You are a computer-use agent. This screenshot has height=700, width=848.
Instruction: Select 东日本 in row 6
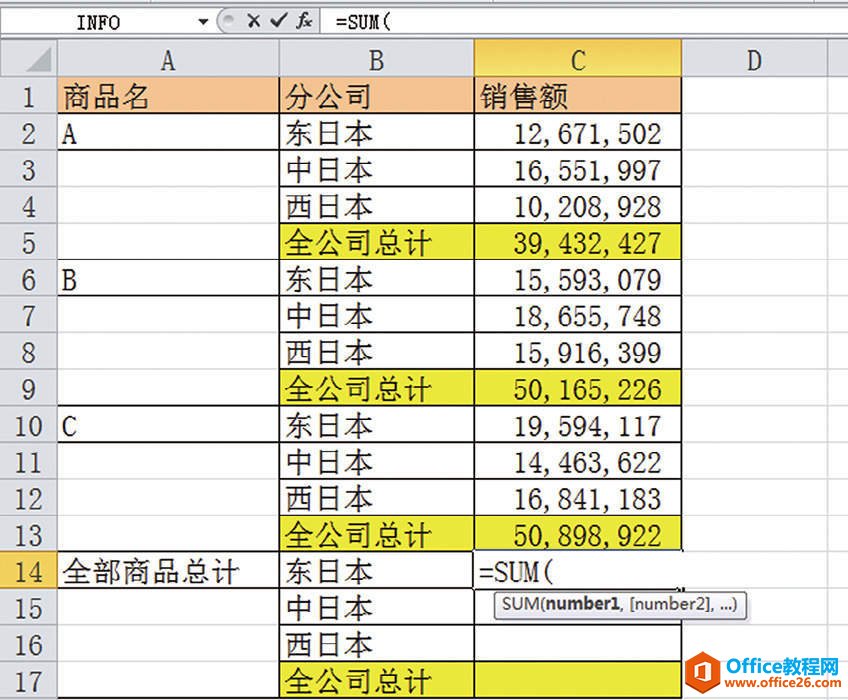376,279
